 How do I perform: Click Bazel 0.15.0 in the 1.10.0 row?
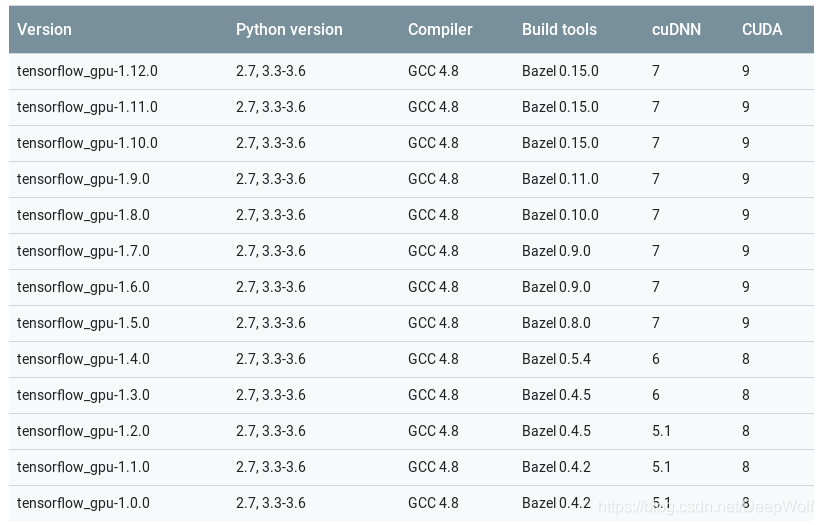click(x=560, y=143)
